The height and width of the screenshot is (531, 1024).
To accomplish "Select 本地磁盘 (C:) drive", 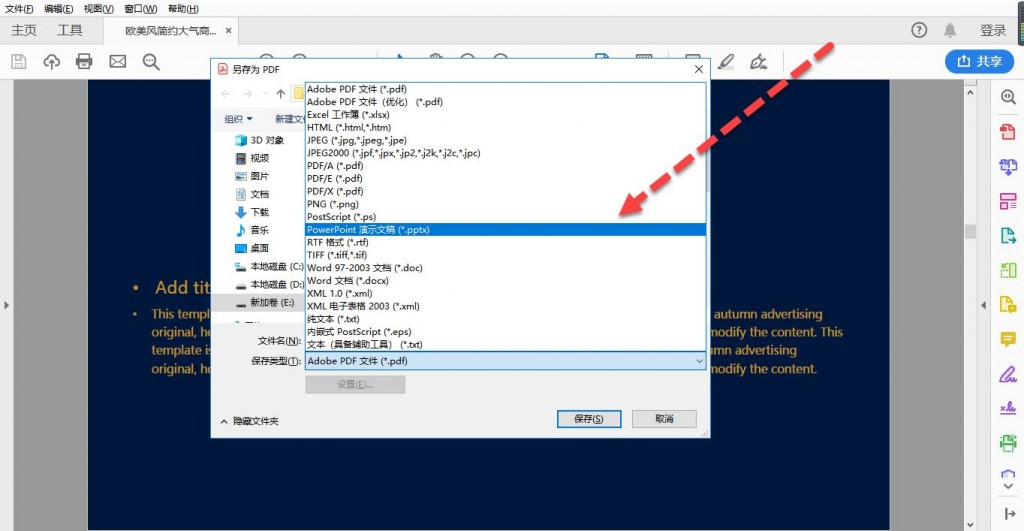I will 269,266.
